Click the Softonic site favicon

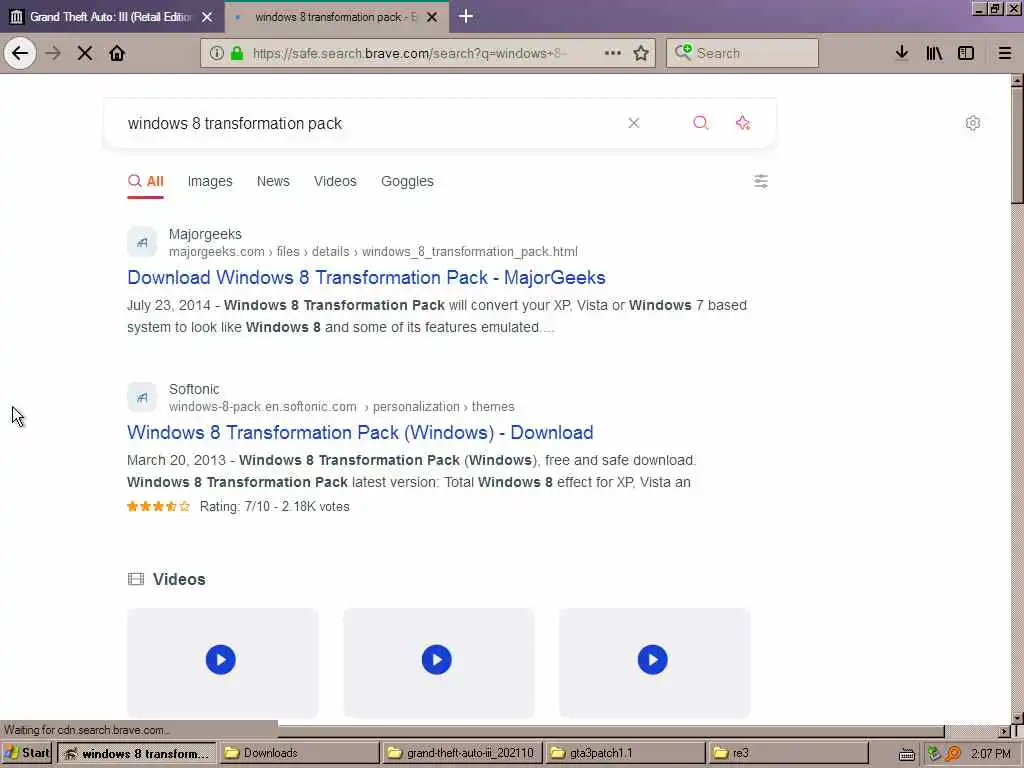click(142, 397)
